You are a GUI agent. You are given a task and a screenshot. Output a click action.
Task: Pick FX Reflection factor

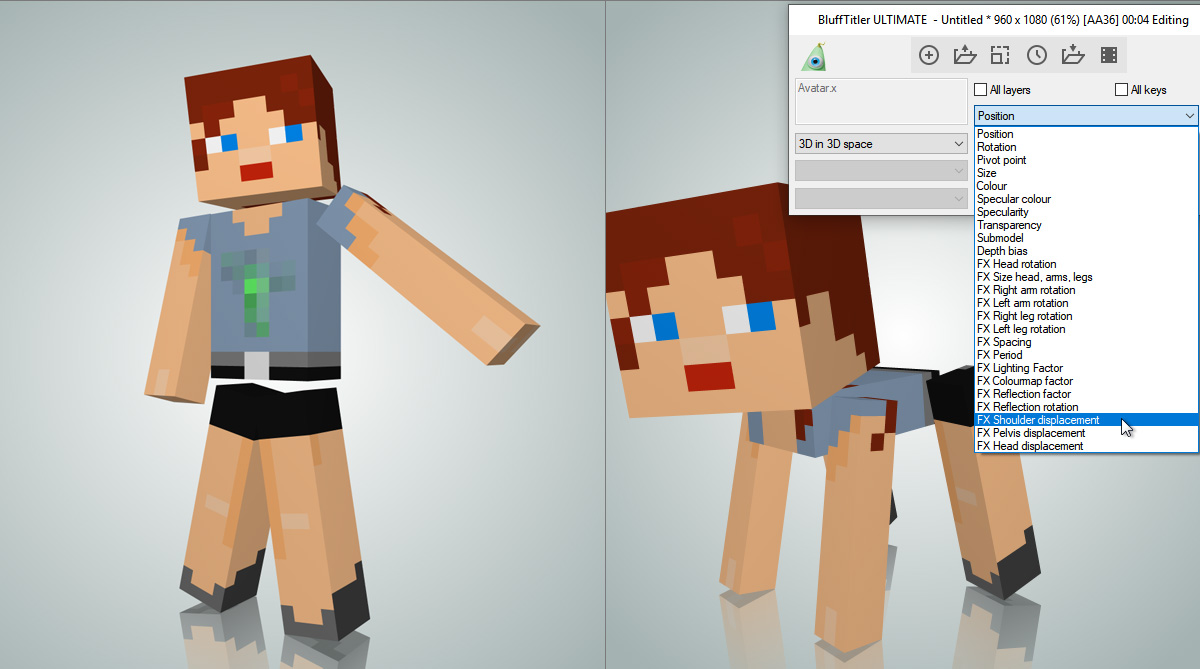pyautogui.click(x=1086, y=394)
